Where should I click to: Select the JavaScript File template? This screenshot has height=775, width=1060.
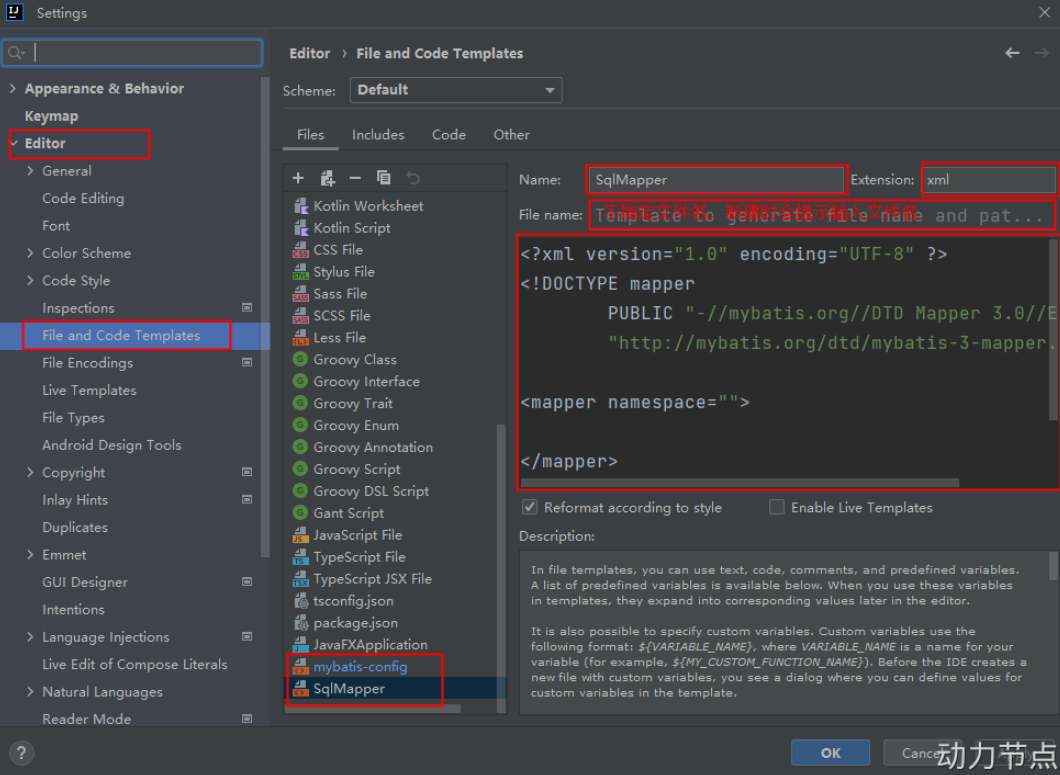tap(357, 535)
